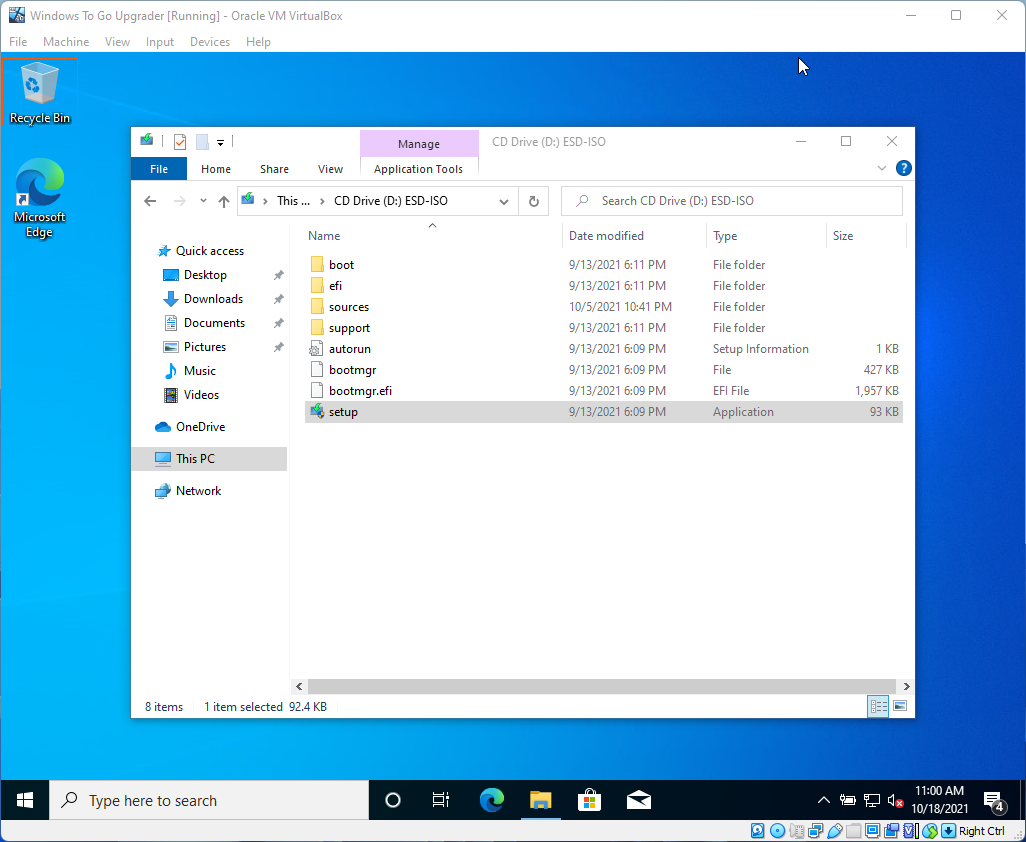Viewport: 1026px width, 842px height.
Task: Click the horizontal scrollbar left arrow
Action: [x=299, y=686]
